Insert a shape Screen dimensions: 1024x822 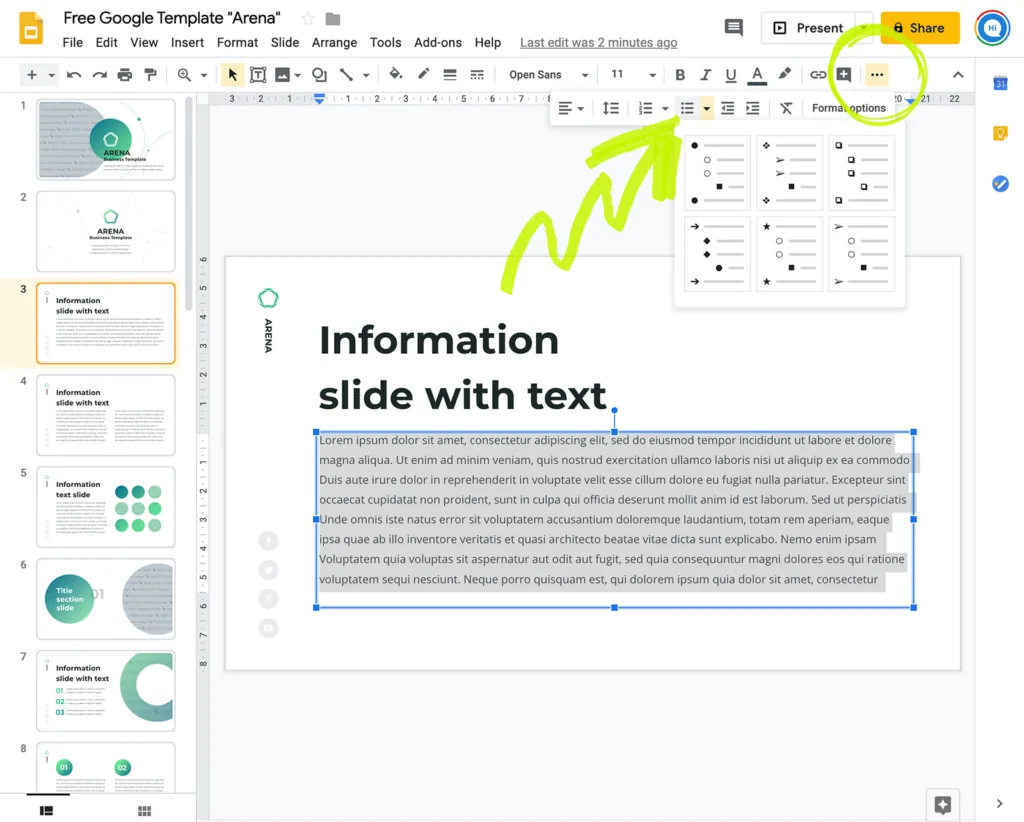(319, 75)
